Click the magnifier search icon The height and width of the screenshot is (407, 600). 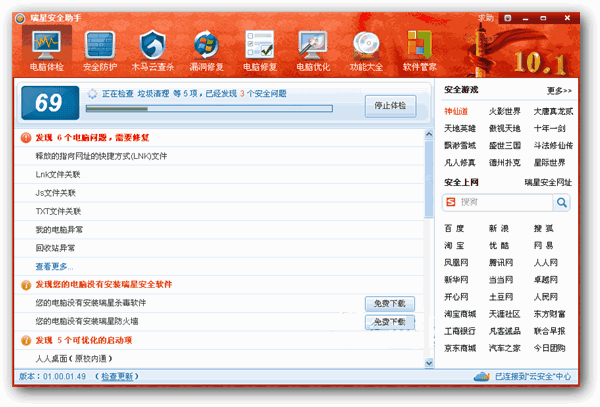click(x=561, y=202)
